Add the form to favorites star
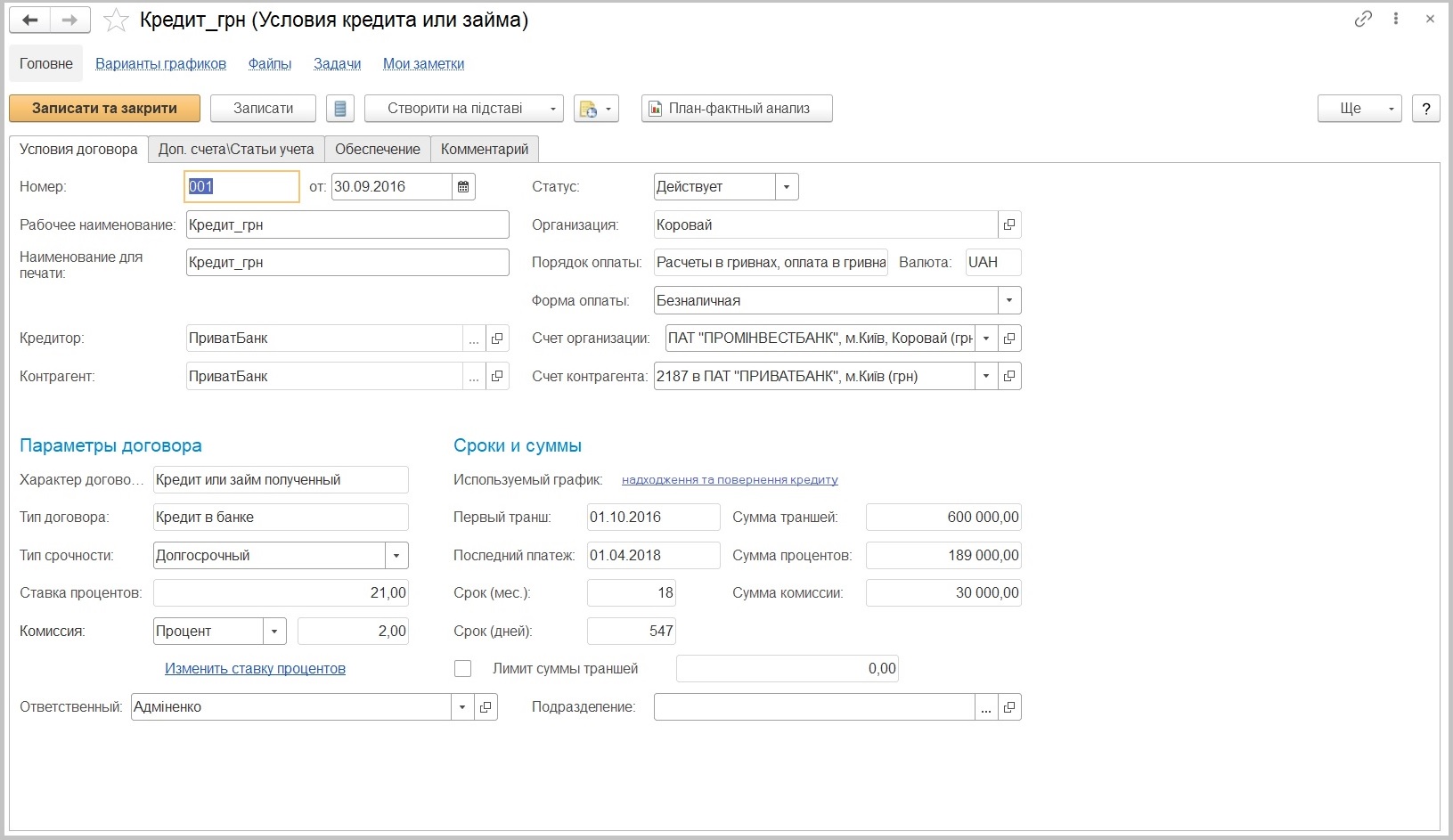The width and height of the screenshot is (1453, 840). [116, 20]
